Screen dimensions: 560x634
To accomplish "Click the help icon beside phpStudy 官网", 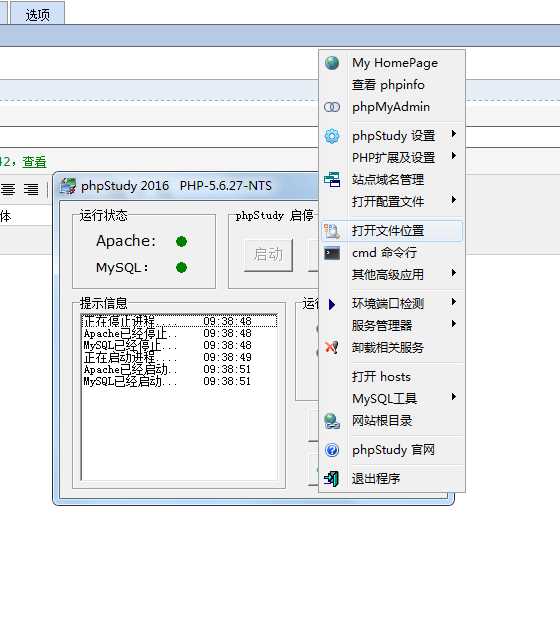I will tap(332, 450).
